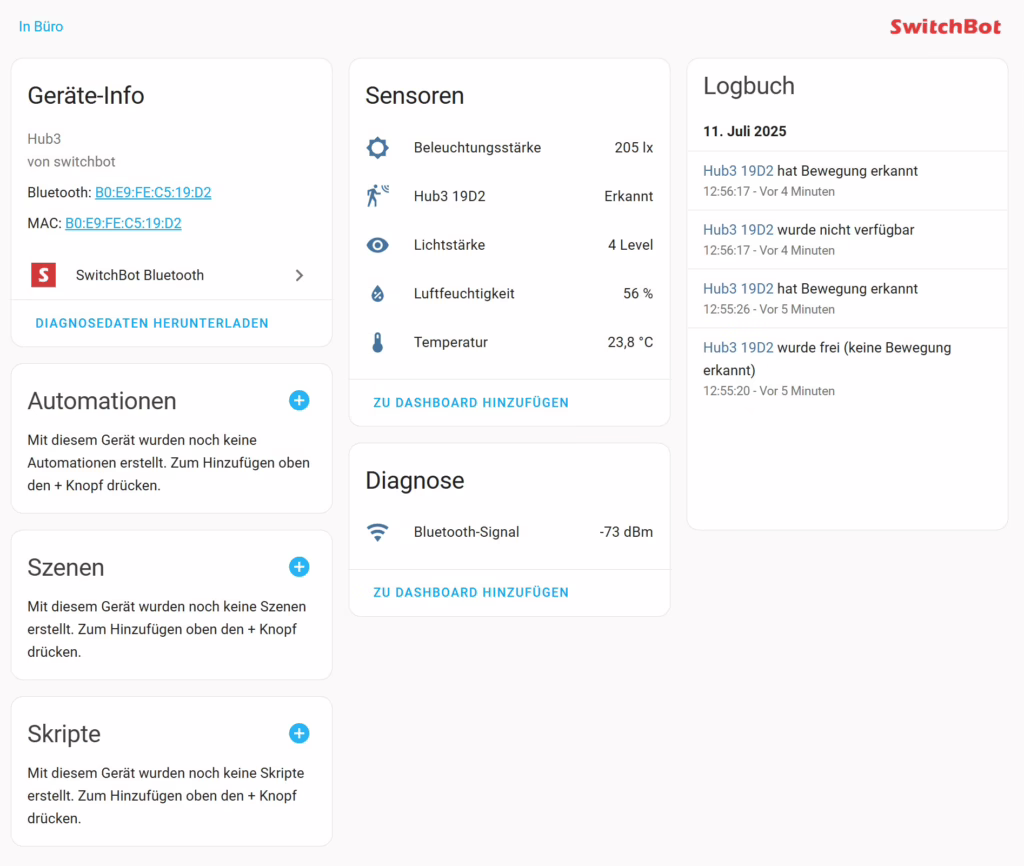The image size is (1024, 866).
Task: Click Diagnosedaten herunterladen button
Action: coord(152,323)
